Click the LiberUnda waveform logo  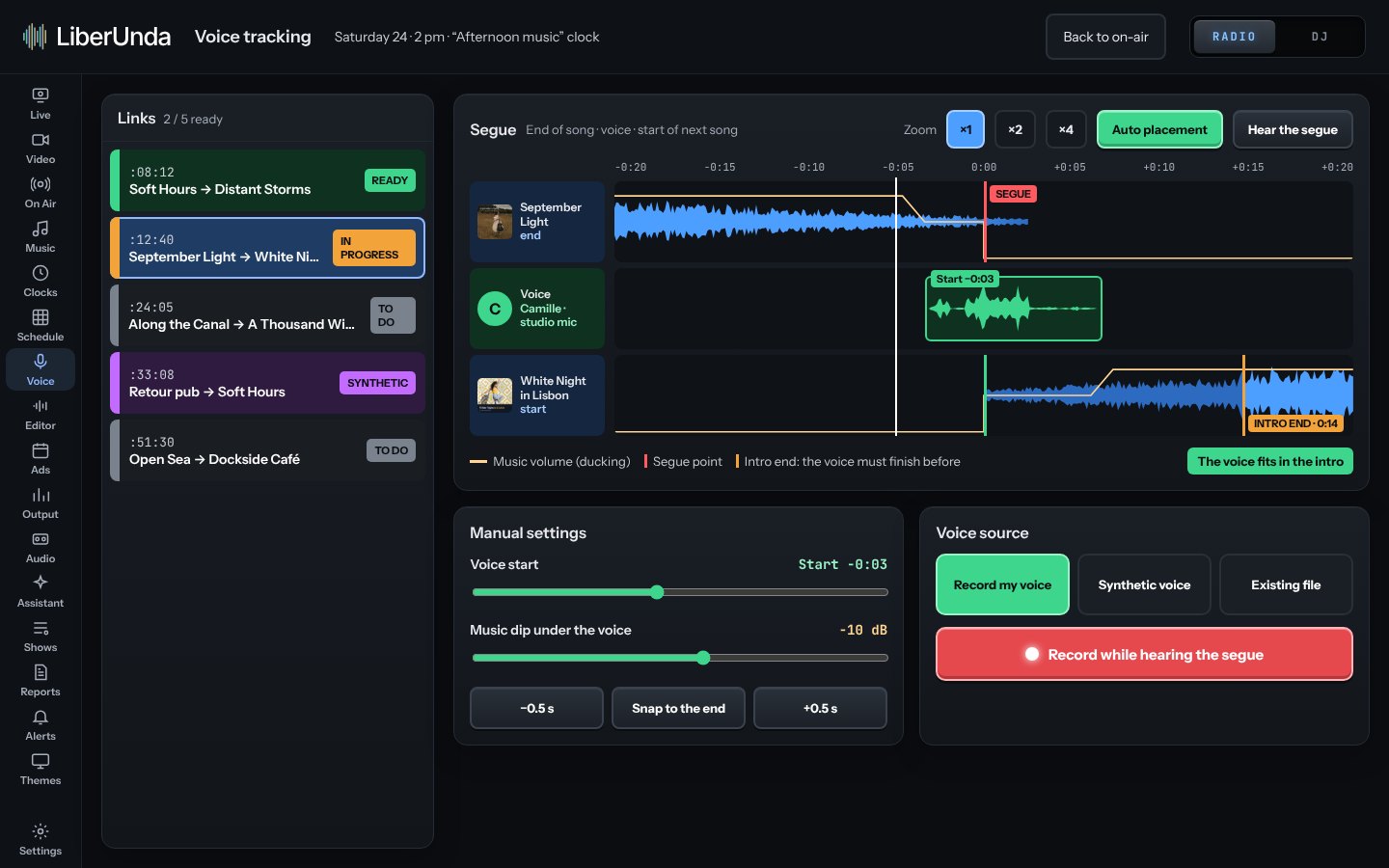[35, 37]
